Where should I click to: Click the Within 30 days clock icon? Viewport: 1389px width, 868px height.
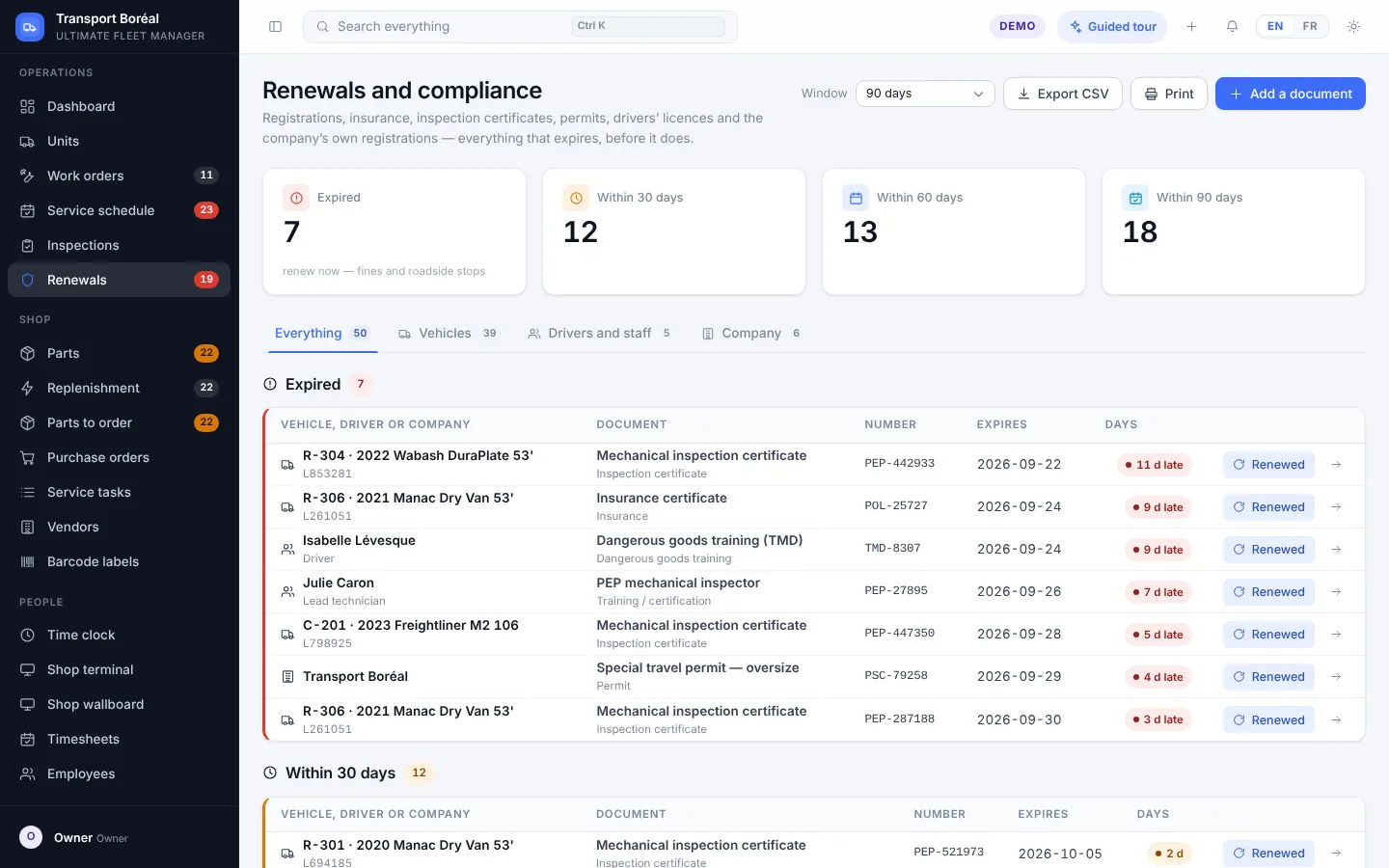[576, 198]
